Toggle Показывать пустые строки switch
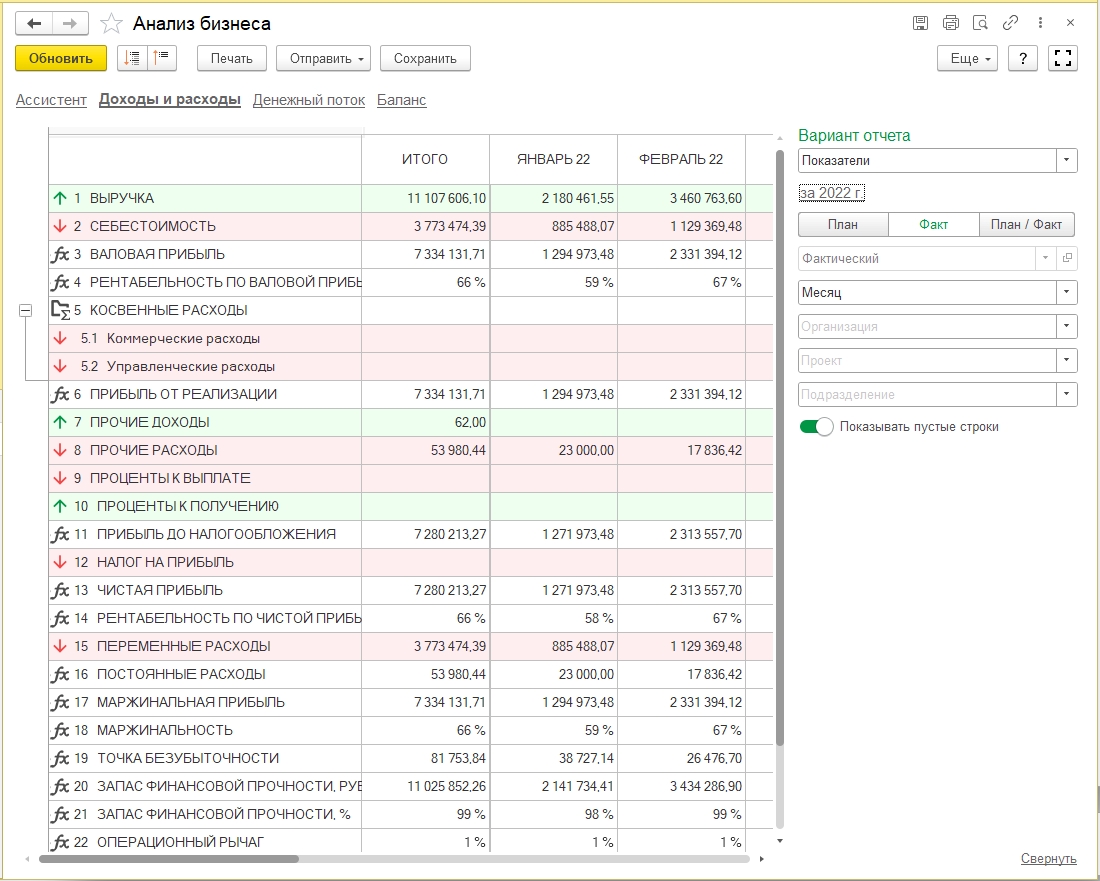Image resolution: width=1100 pixels, height=881 pixels. pos(816,426)
